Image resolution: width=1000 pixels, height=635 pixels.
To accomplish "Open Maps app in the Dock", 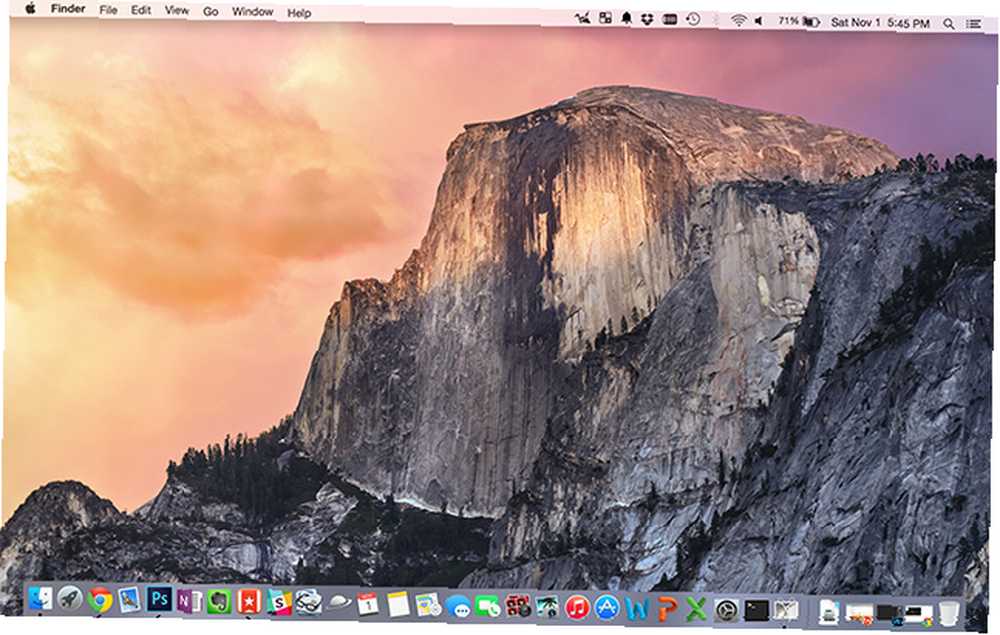I will (x=428, y=604).
